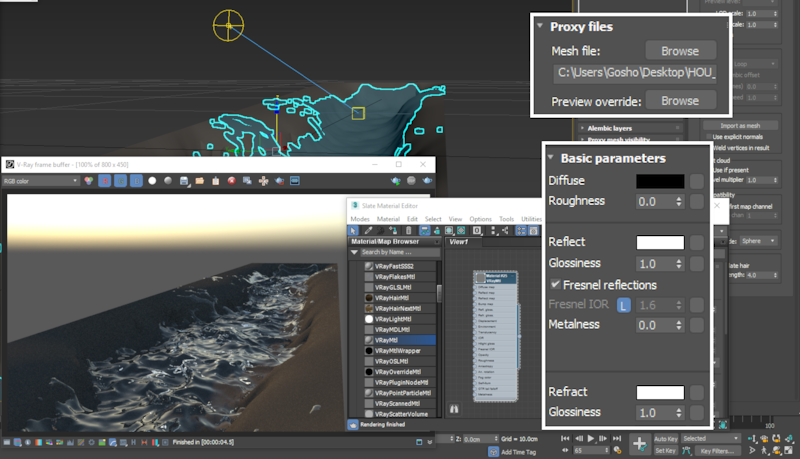
Task: Open the Material menu in Slate Editor
Action: tap(388, 218)
